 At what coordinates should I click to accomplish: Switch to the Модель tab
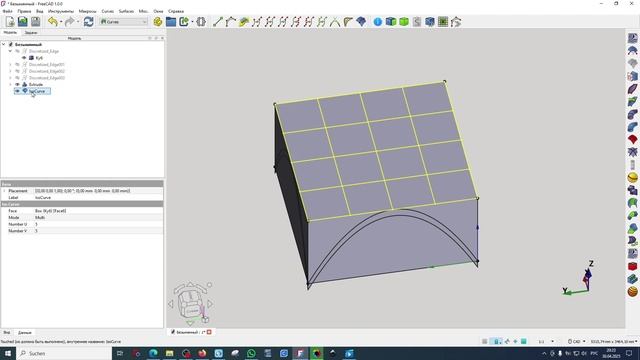pos(10,32)
